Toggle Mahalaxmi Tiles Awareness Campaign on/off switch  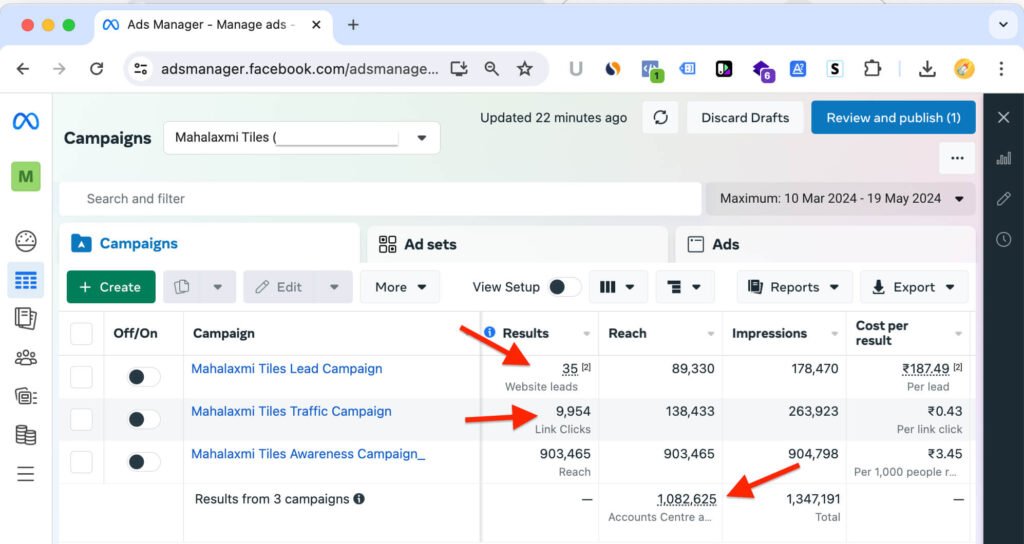[143, 462]
